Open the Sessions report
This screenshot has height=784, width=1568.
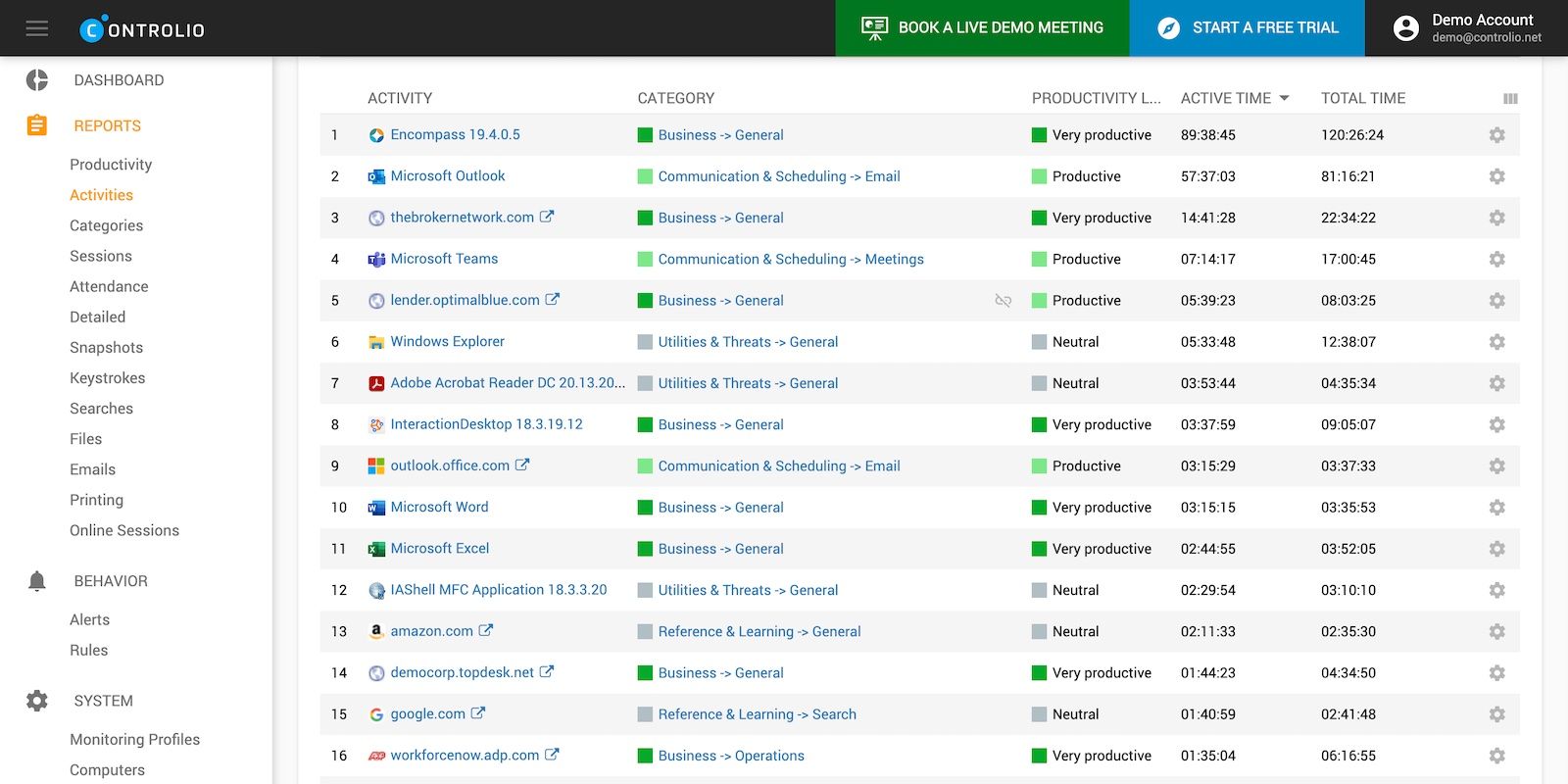coord(101,256)
